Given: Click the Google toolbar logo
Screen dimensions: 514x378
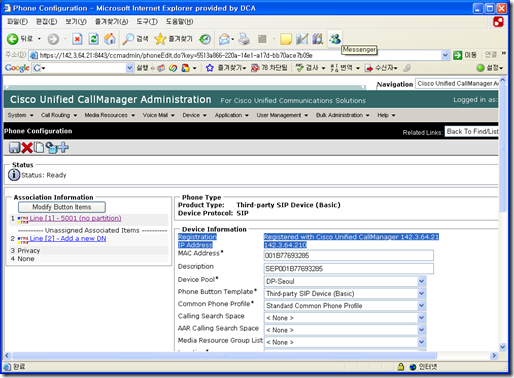Looking at the screenshot, I should tap(17, 68).
